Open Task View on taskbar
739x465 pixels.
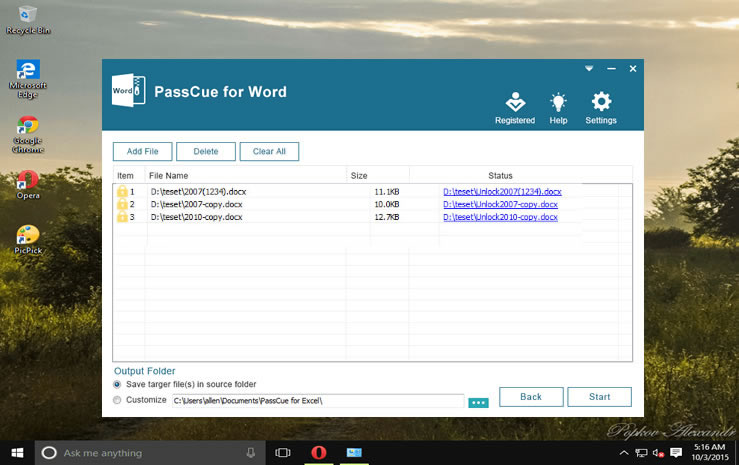pyautogui.click(x=283, y=453)
